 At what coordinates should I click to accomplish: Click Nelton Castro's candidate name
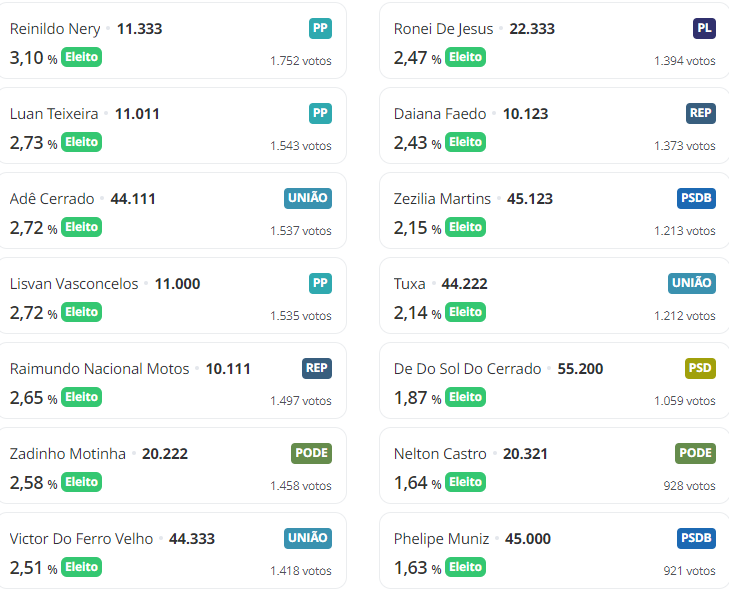pos(440,454)
